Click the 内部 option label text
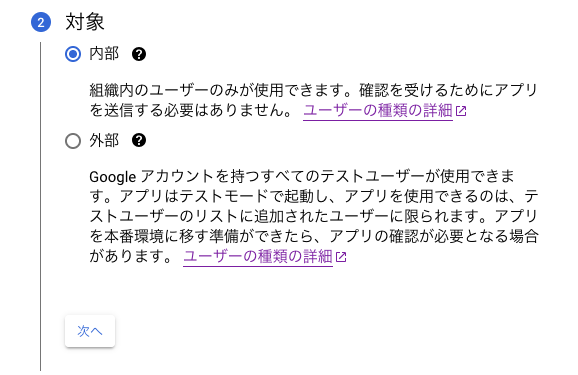This screenshot has width=578, height=375. tap(104, 54)
